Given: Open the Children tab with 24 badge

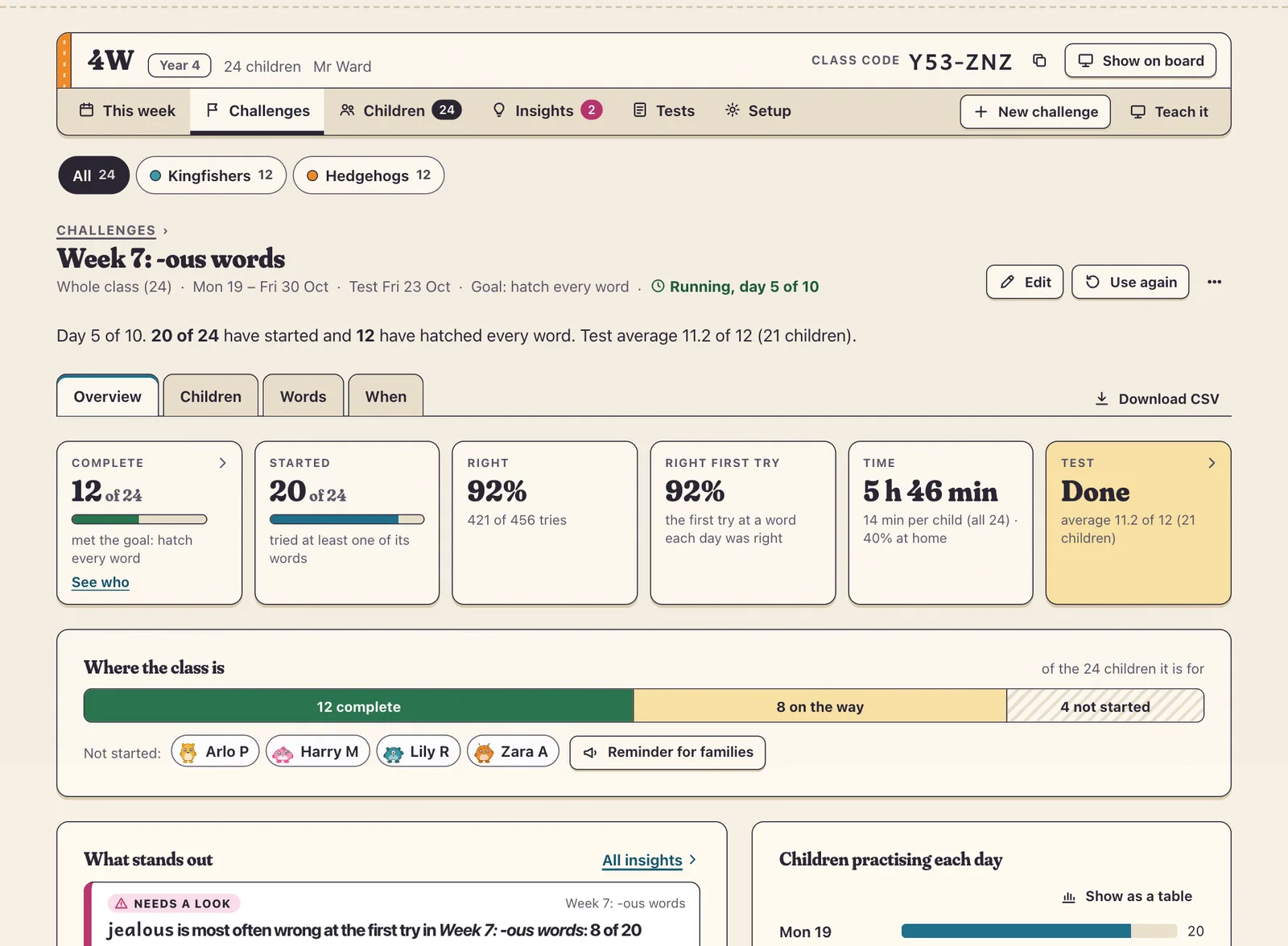Looking at the screenshot, I should click(400, 111).
